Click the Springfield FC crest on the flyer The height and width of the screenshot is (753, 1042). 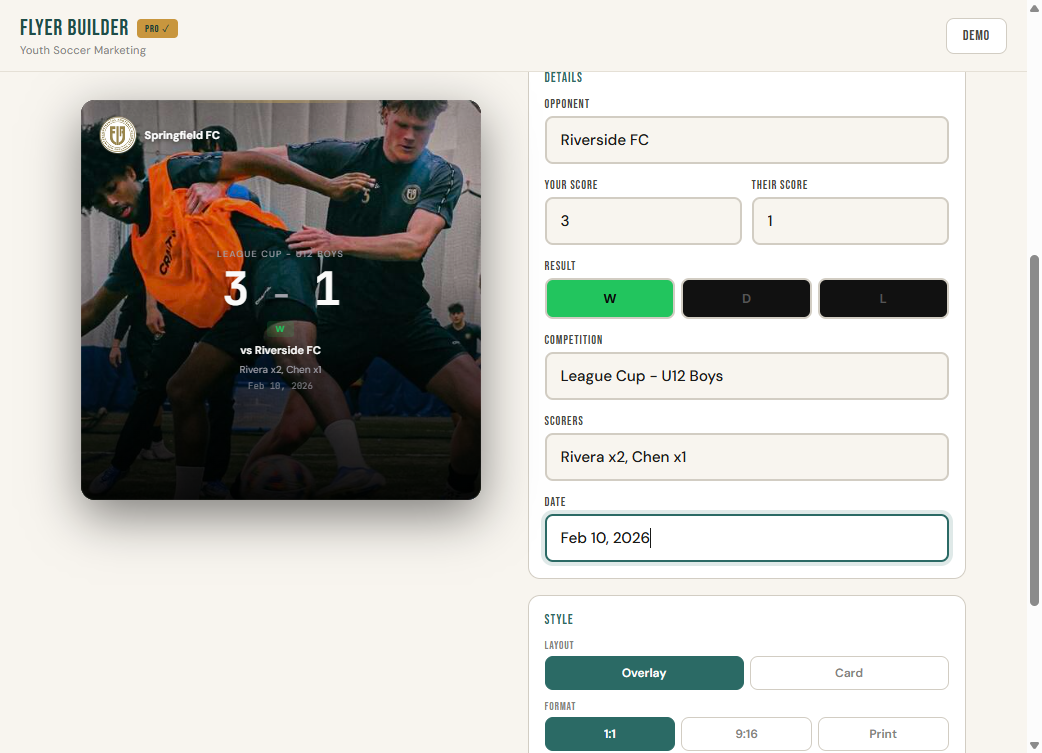pyautogui.click(x=118, y=135)
